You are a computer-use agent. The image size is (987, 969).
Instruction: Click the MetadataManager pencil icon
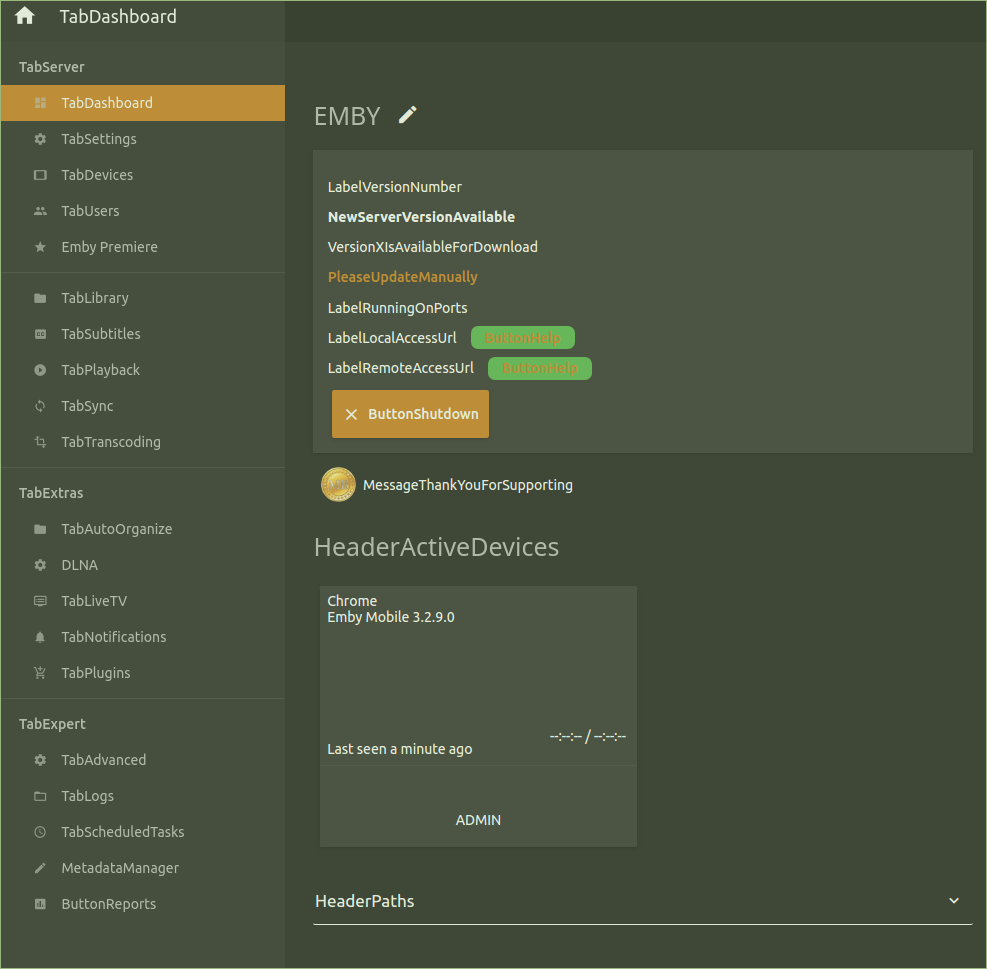tap(40, 868)
